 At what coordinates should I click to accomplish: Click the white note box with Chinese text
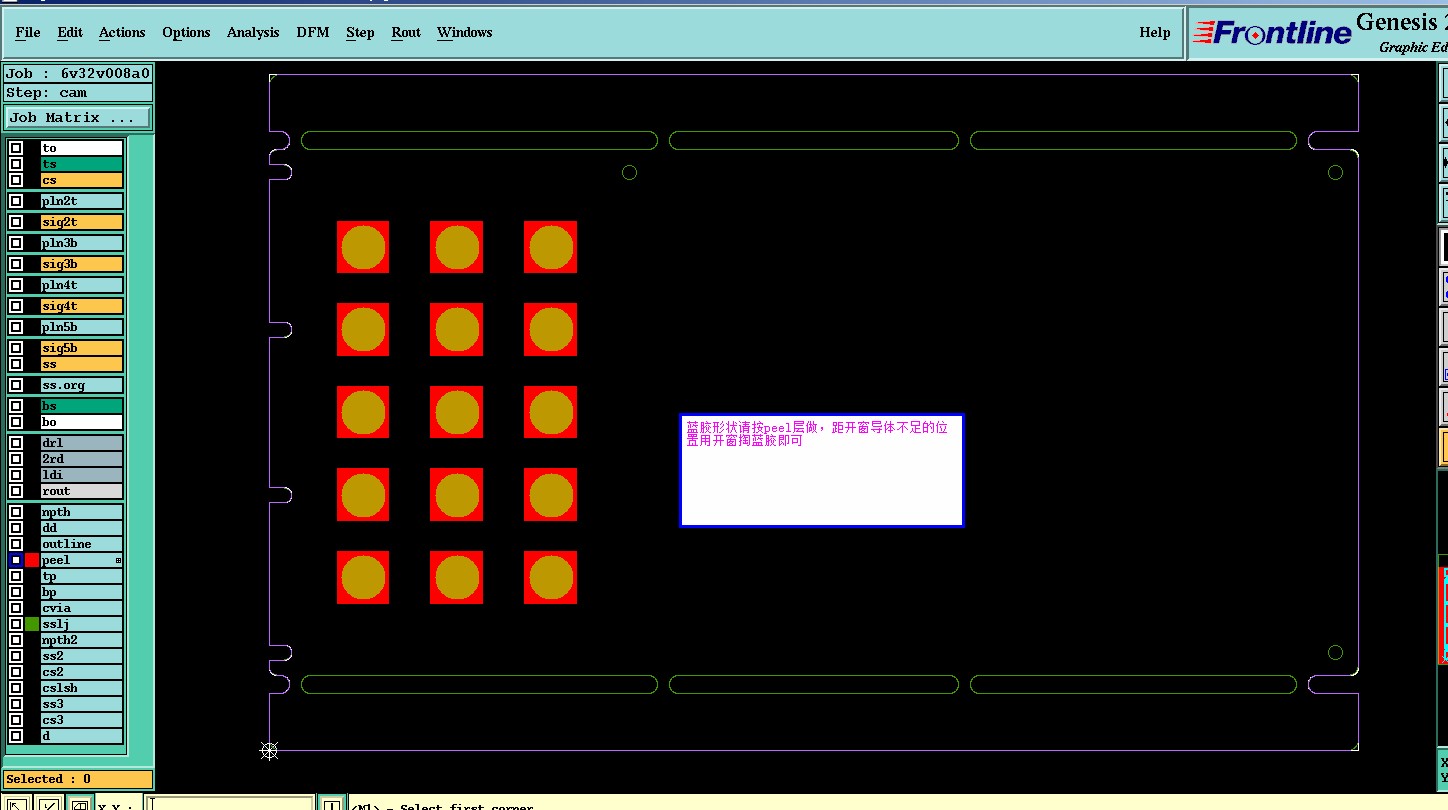[x=822, y=470]
